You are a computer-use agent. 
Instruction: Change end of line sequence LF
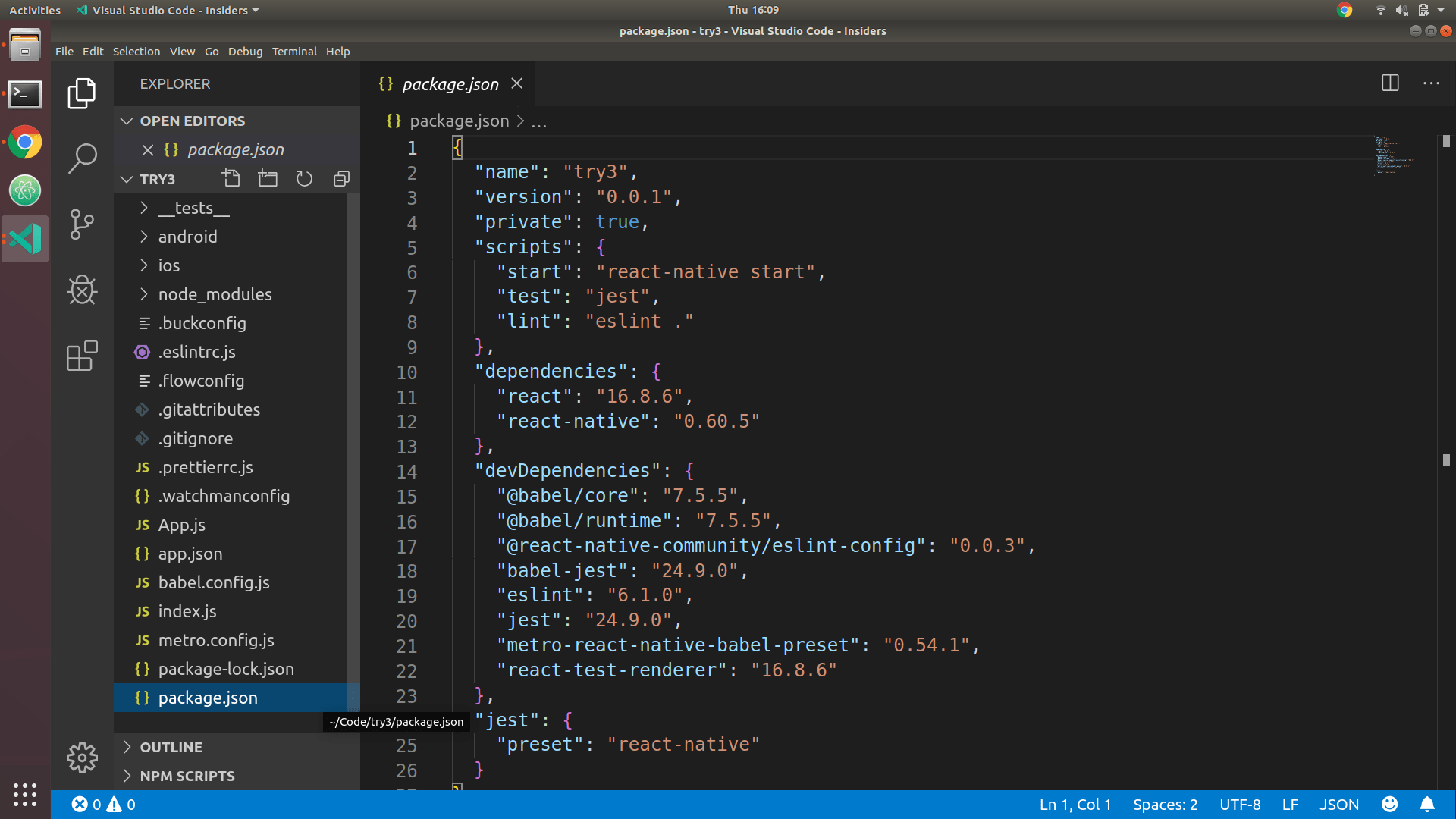pyautogui.click(x=1290, y=805)
